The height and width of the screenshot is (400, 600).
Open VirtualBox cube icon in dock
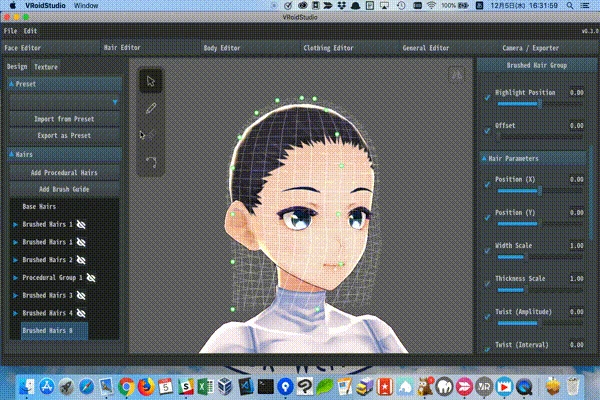point(225,387)
